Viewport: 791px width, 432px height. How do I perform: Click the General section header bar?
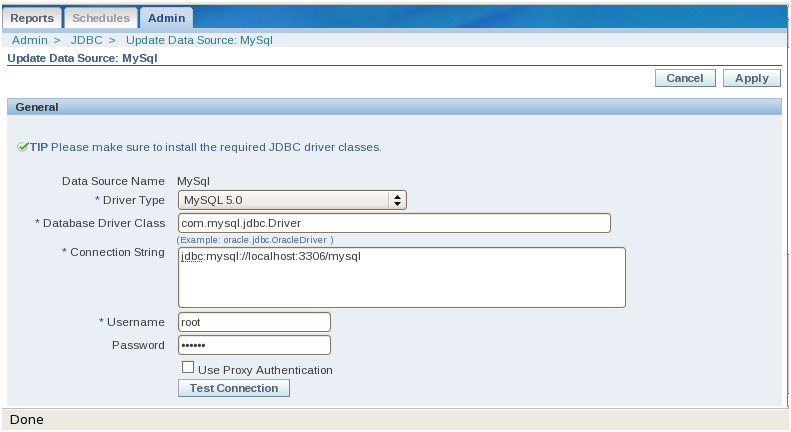[394, 107]
